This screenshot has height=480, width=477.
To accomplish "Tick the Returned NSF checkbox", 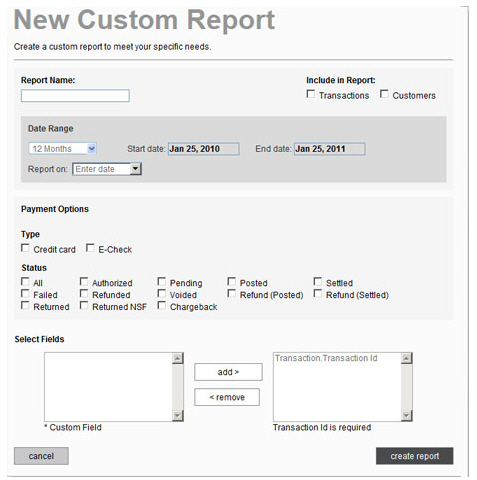I will pos(84,306).
